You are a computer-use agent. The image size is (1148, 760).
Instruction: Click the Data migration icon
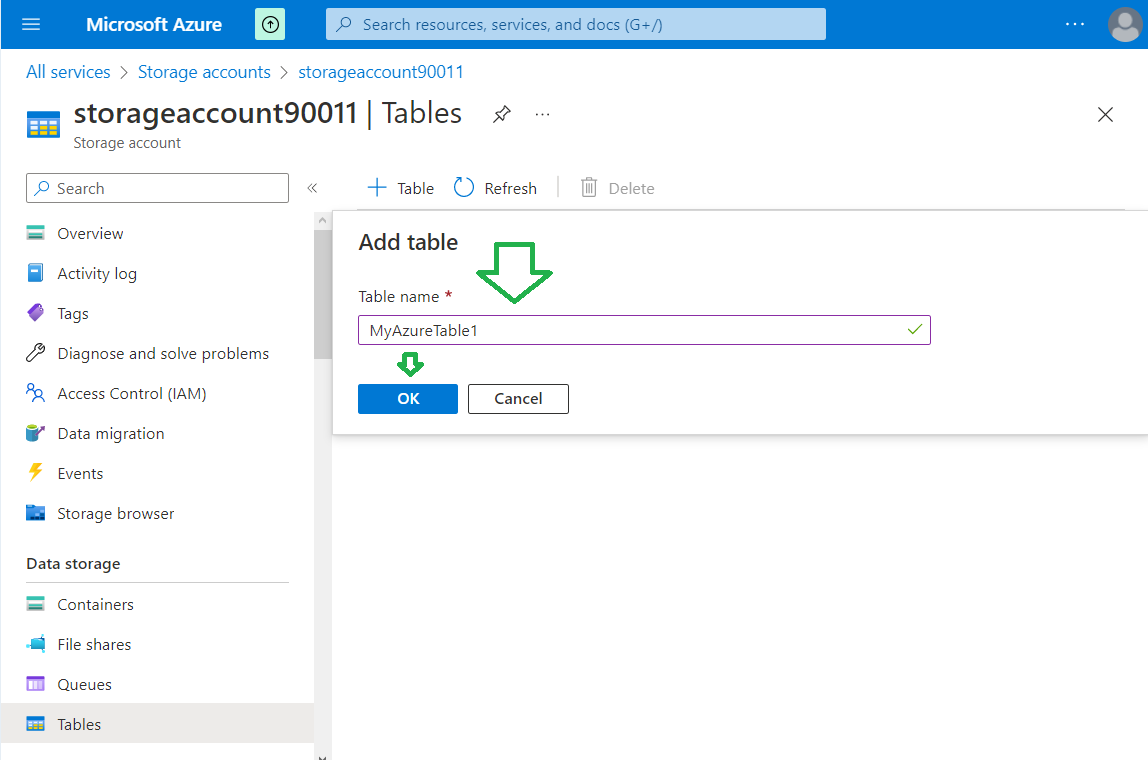click(x=35, y=433)
